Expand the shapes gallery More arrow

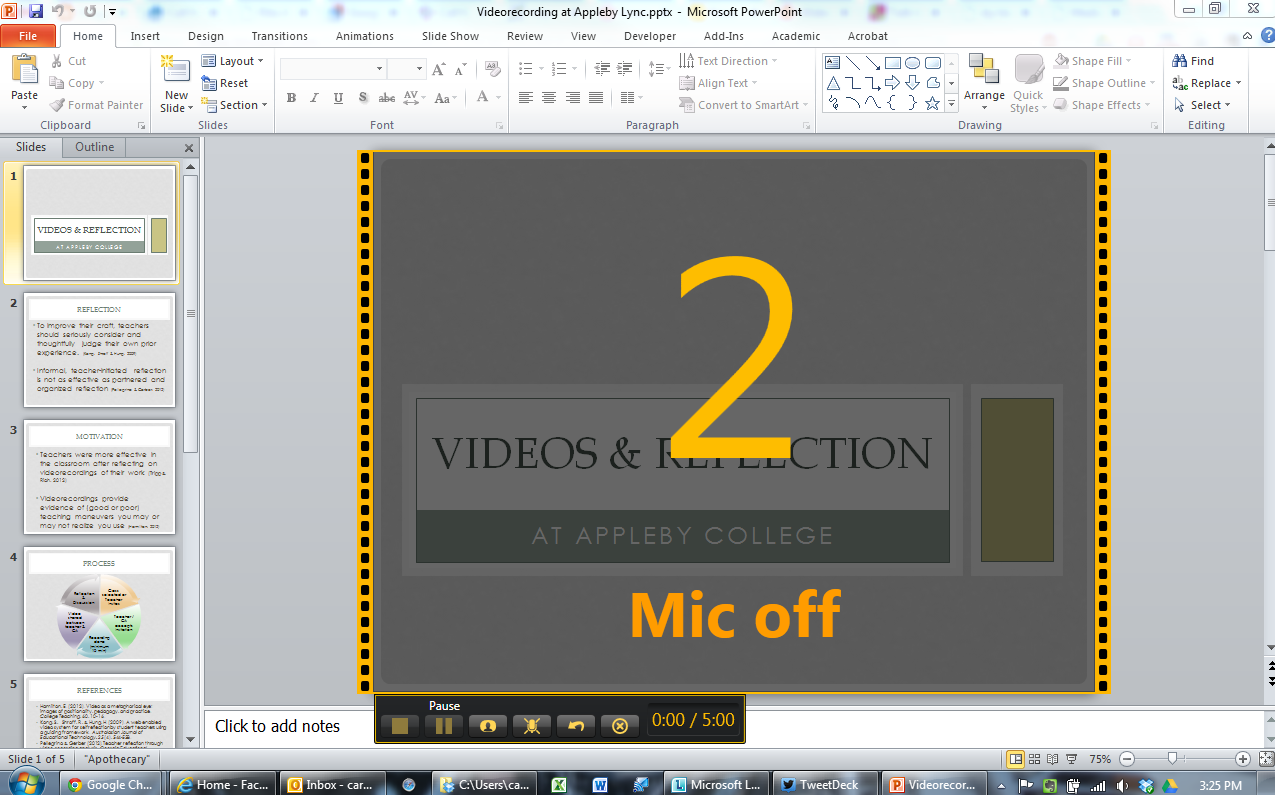point(951,103)
